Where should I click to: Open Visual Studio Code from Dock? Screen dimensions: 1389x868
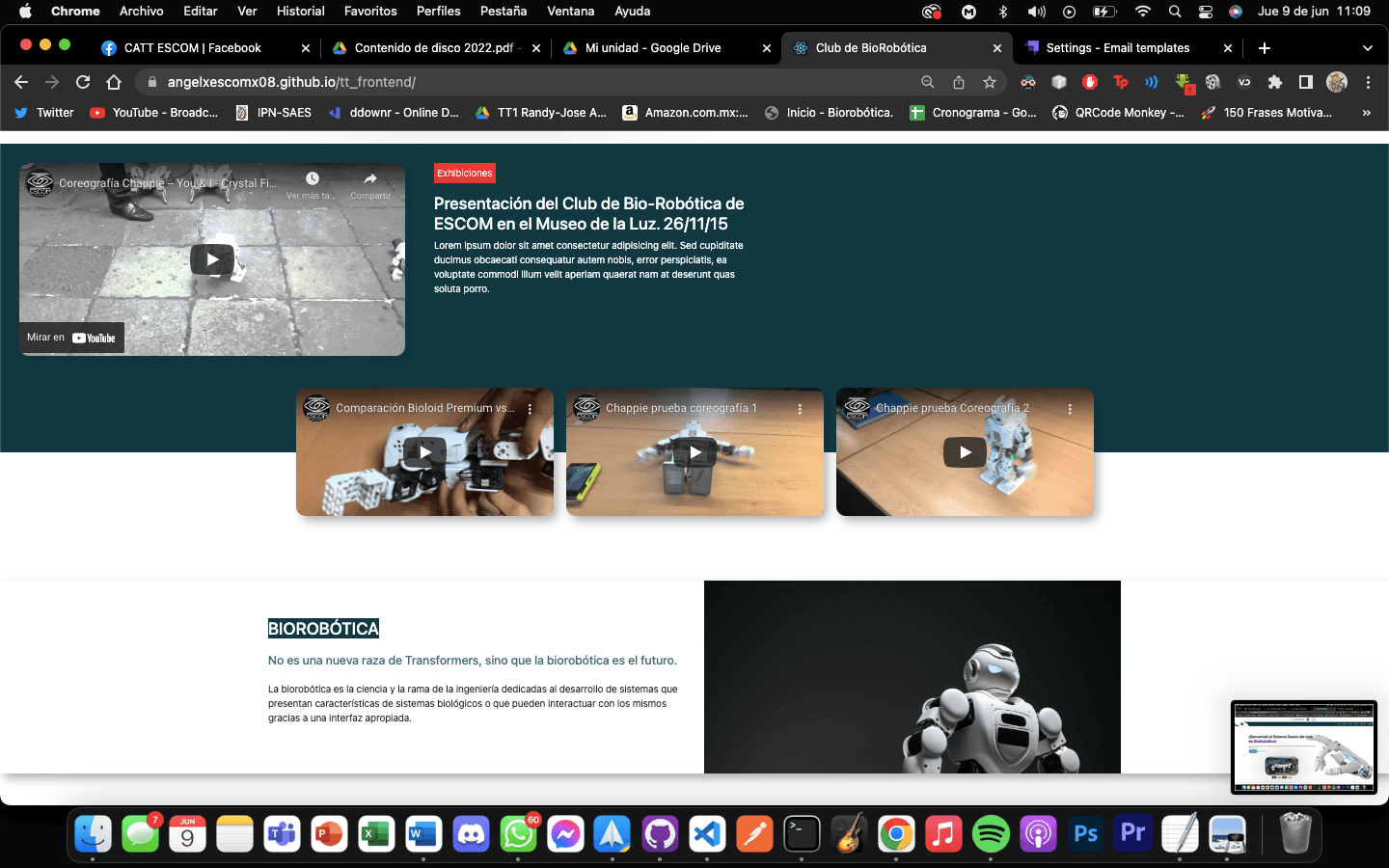[707, 834]
